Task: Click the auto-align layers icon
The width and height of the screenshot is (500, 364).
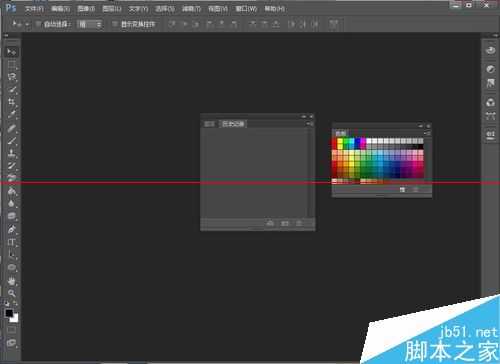Action: tap(333, 24)
